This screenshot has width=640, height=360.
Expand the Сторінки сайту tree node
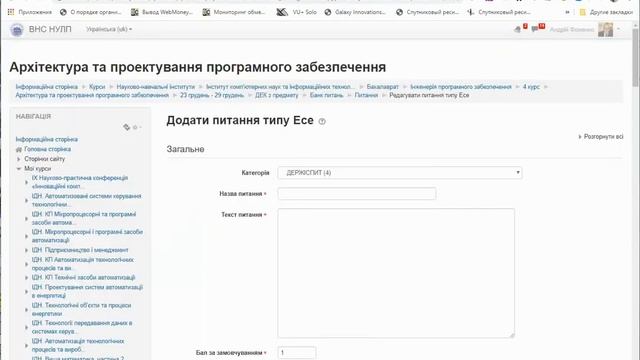tap(19, 159)
